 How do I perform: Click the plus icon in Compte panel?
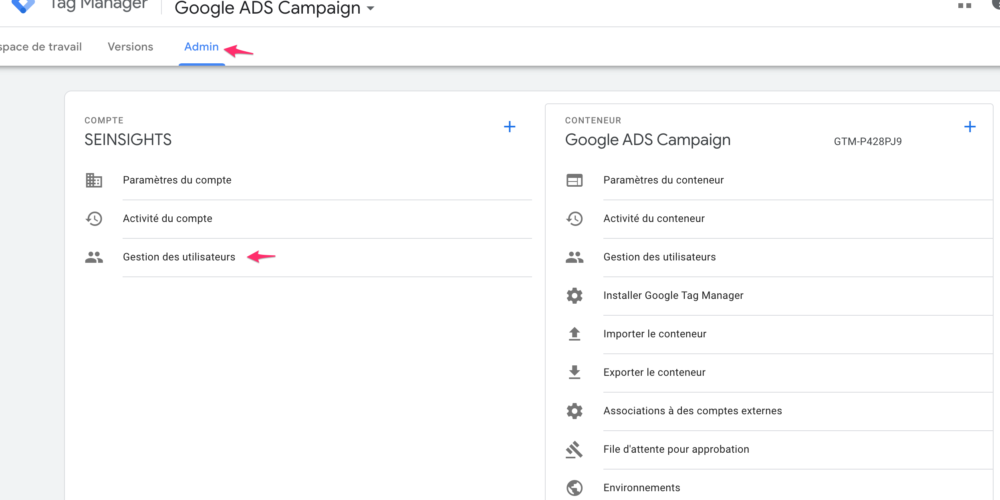pyautogui.click(x=509, y=127)
